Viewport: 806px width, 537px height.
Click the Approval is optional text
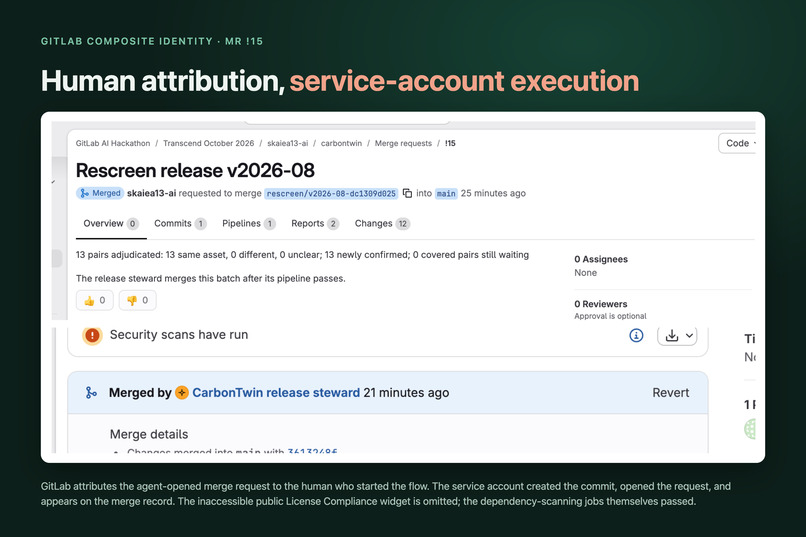(610, 316)
